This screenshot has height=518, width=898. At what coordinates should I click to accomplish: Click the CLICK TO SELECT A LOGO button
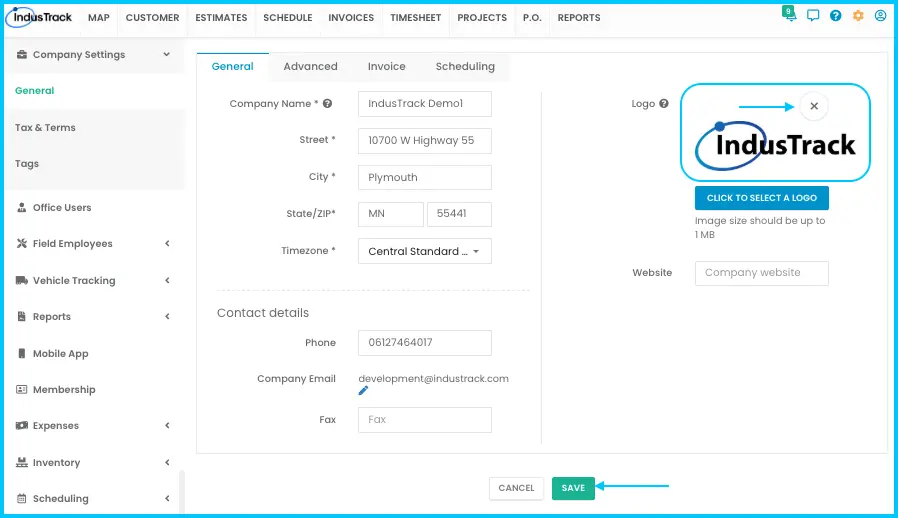point(762,198)
